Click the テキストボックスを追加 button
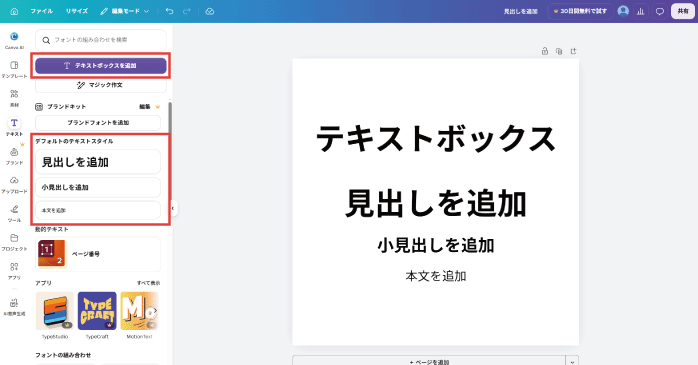The width and height of the screenshot is (698, 365). pos(101,65)
